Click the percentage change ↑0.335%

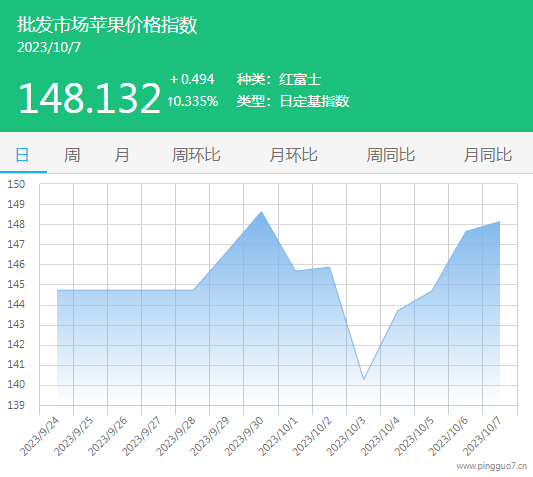click(x=193, y=101)
